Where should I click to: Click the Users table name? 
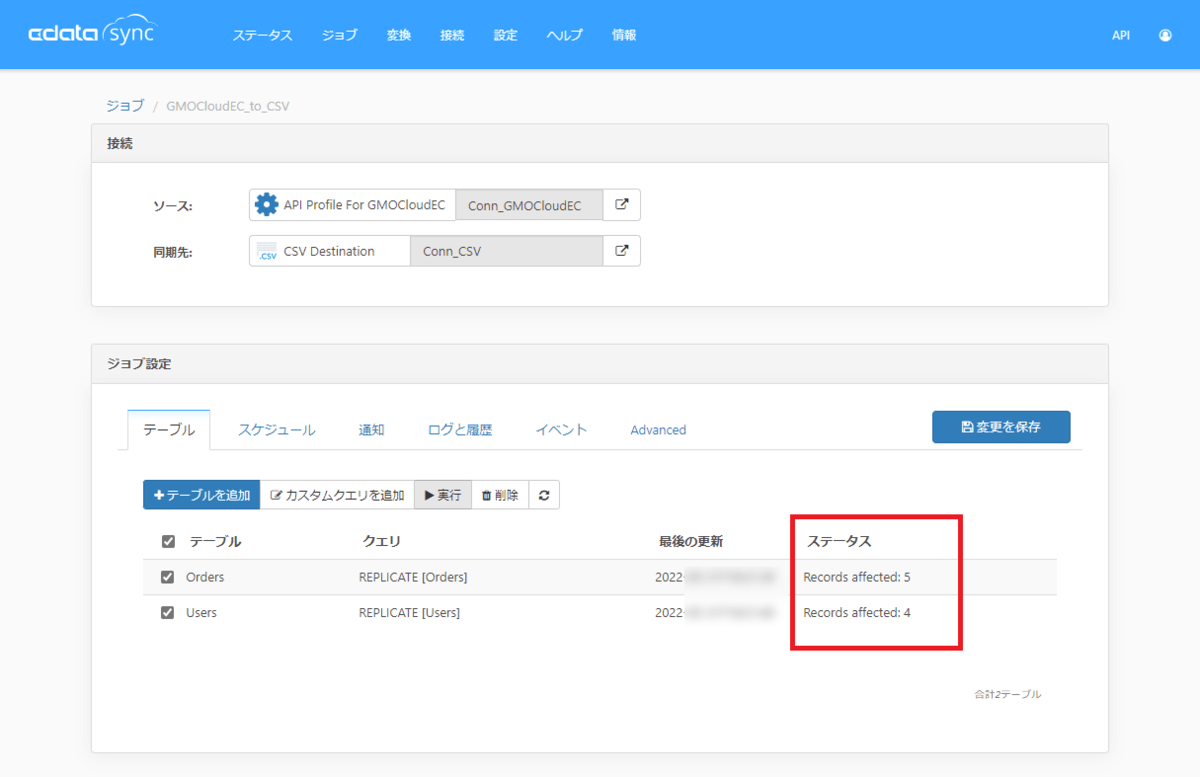click(201, 613)
